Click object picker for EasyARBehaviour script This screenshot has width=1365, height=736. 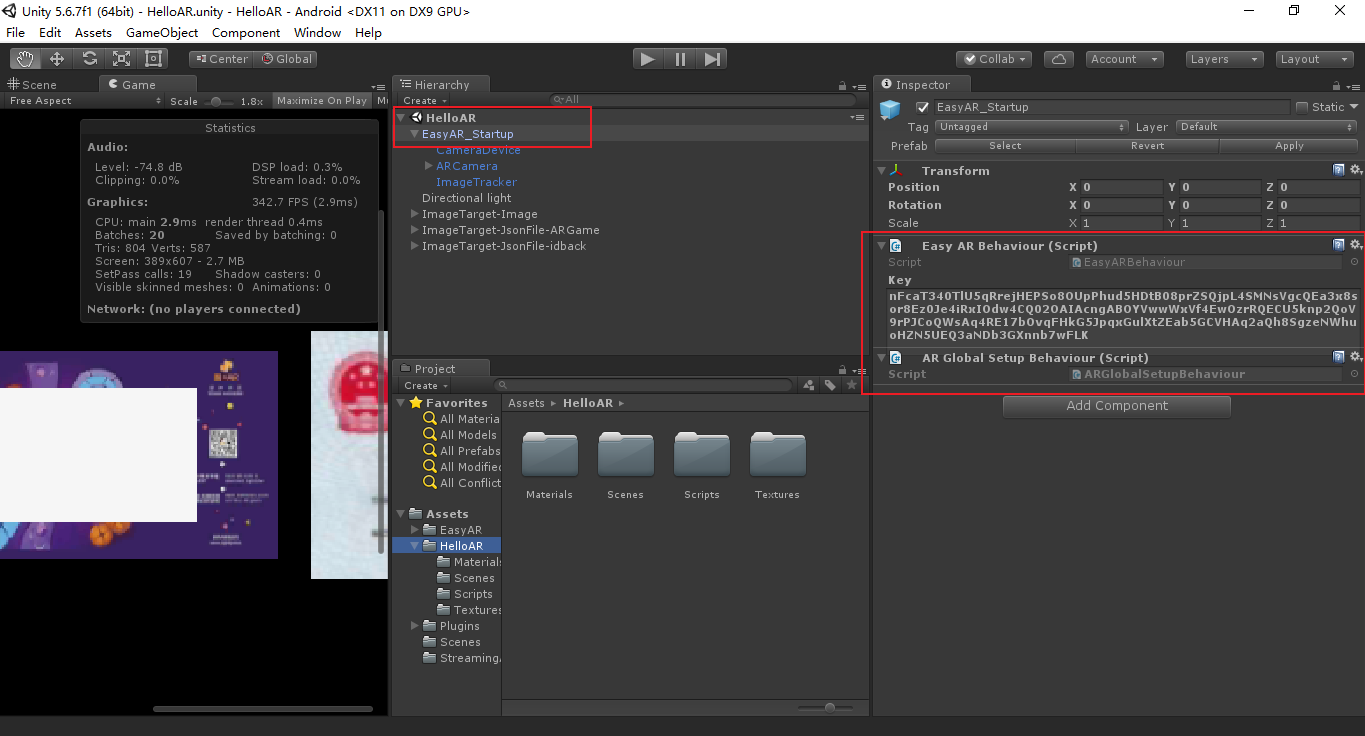[x=1354, y=262]
